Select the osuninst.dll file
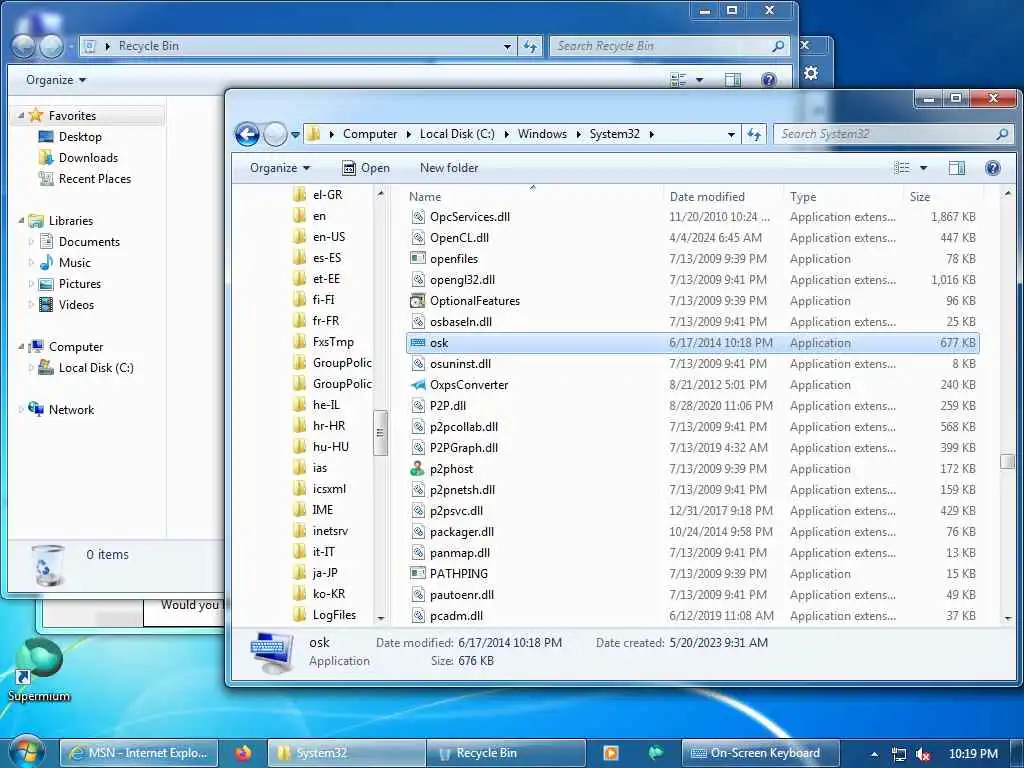The image size is (1024, 768). point(693,364)
